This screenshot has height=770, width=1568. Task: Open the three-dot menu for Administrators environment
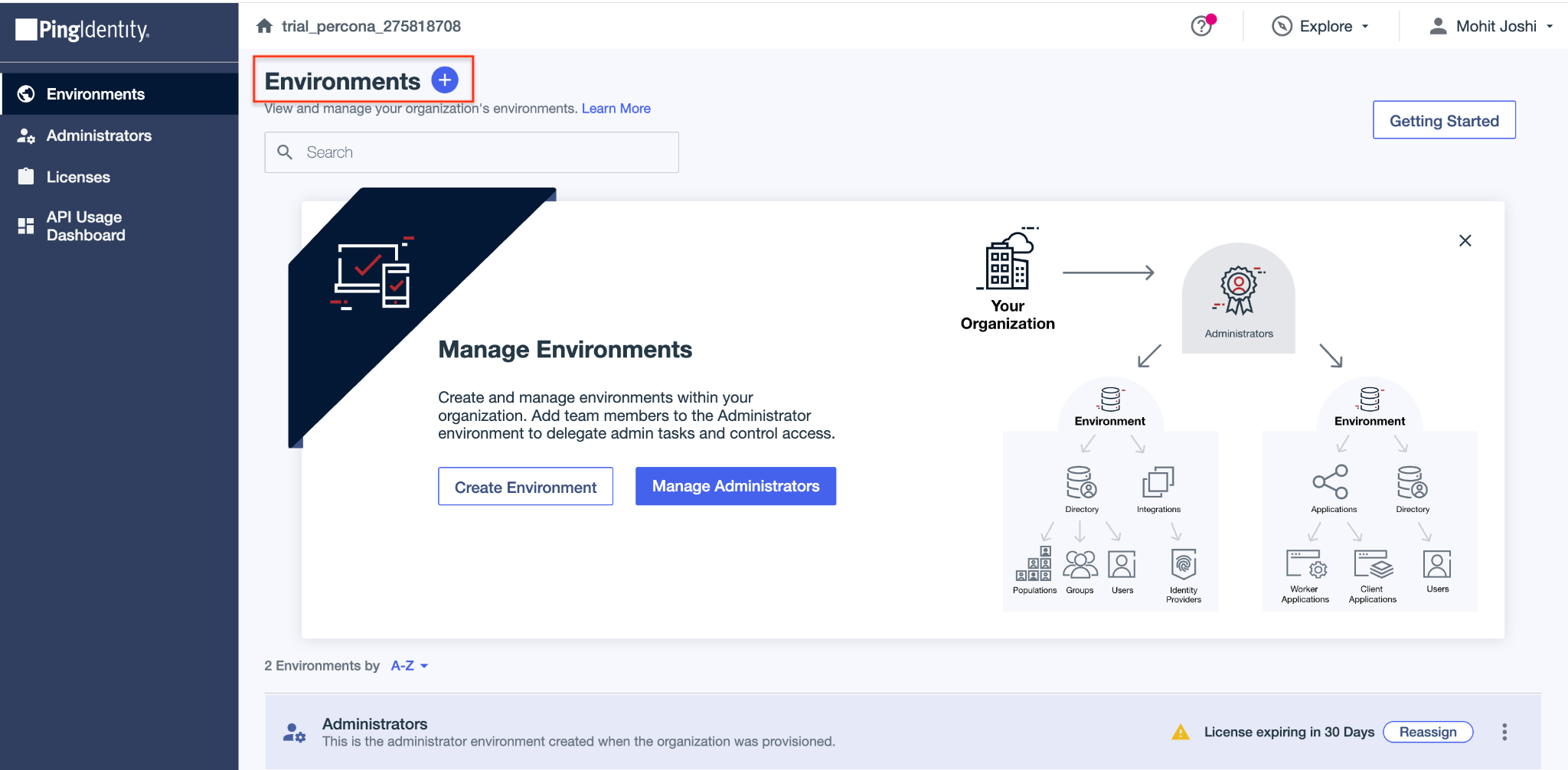click(x=1504, y=732)
